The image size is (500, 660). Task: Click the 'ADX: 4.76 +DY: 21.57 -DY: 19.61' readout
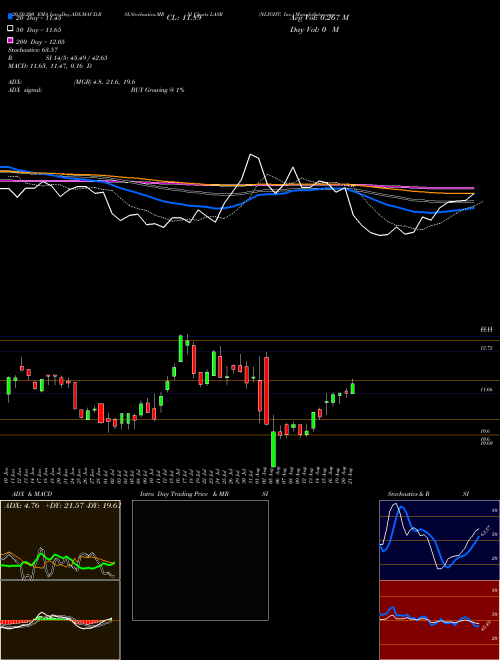62,505
